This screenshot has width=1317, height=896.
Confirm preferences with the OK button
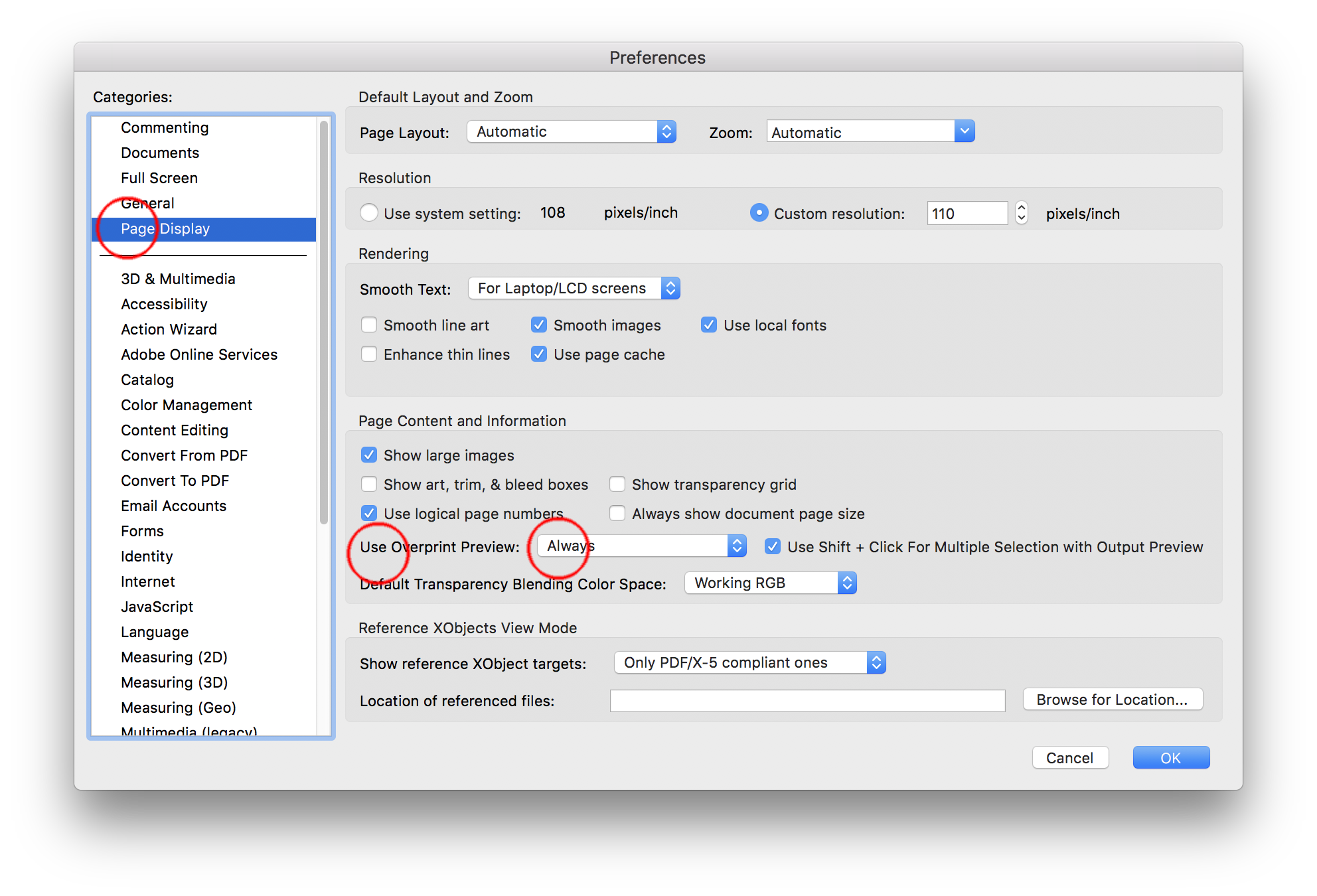coord(1170,757)
